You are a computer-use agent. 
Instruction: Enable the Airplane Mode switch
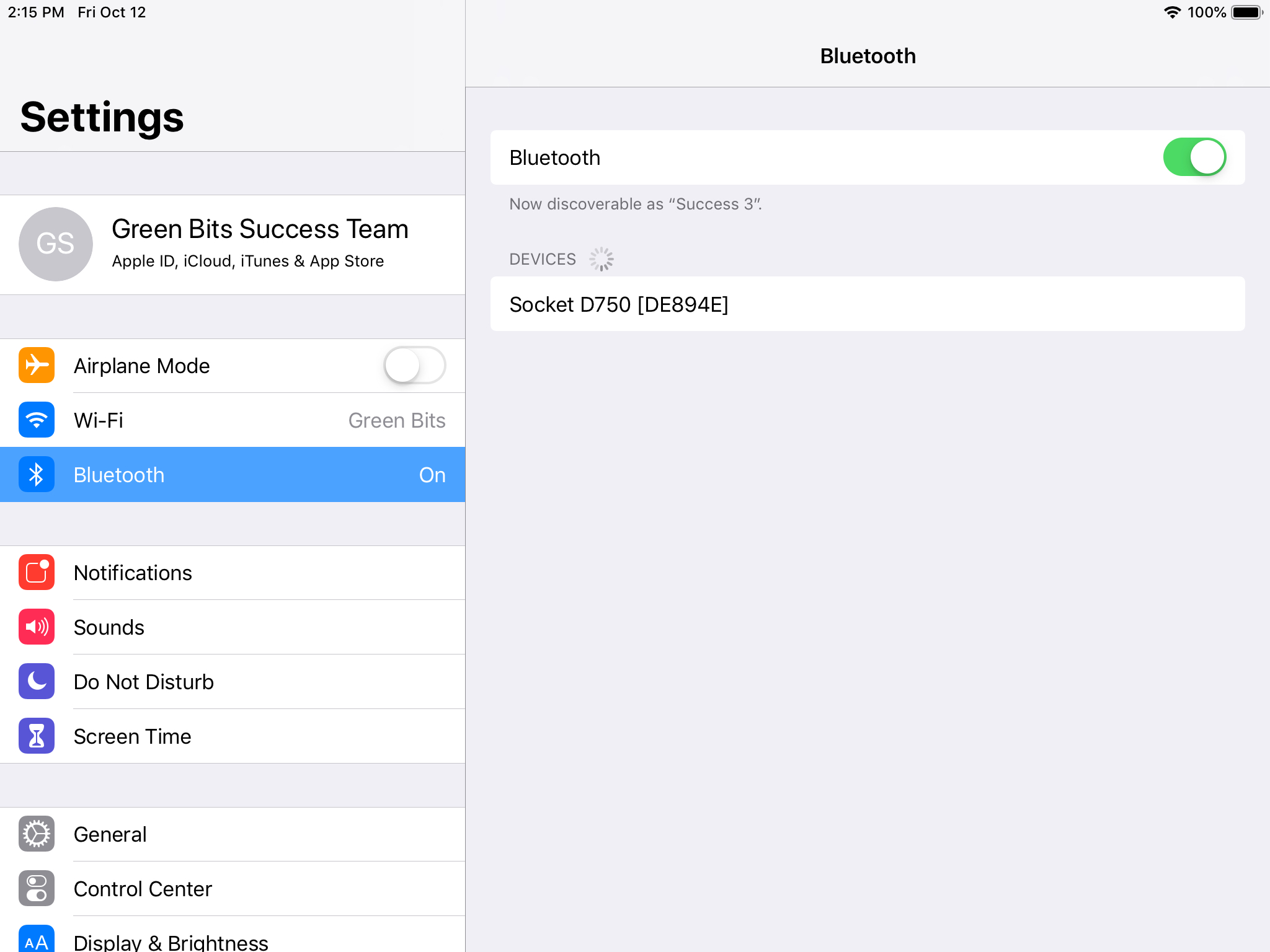[414, 366]
